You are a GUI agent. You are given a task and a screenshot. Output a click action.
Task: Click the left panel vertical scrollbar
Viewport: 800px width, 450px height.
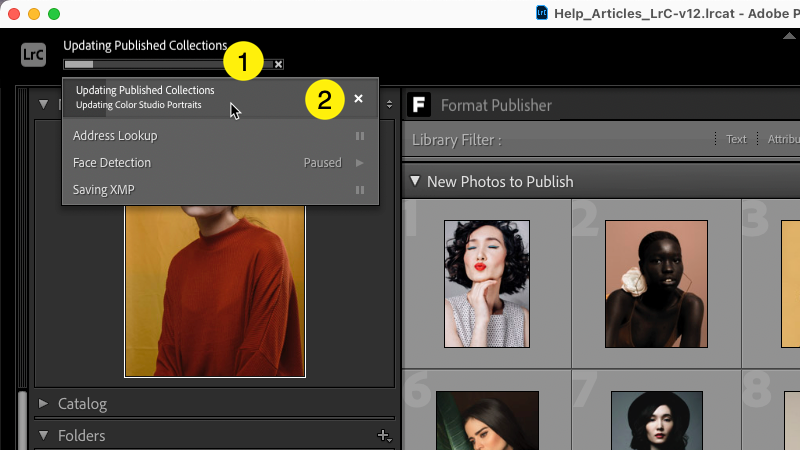tap(22, 420)
